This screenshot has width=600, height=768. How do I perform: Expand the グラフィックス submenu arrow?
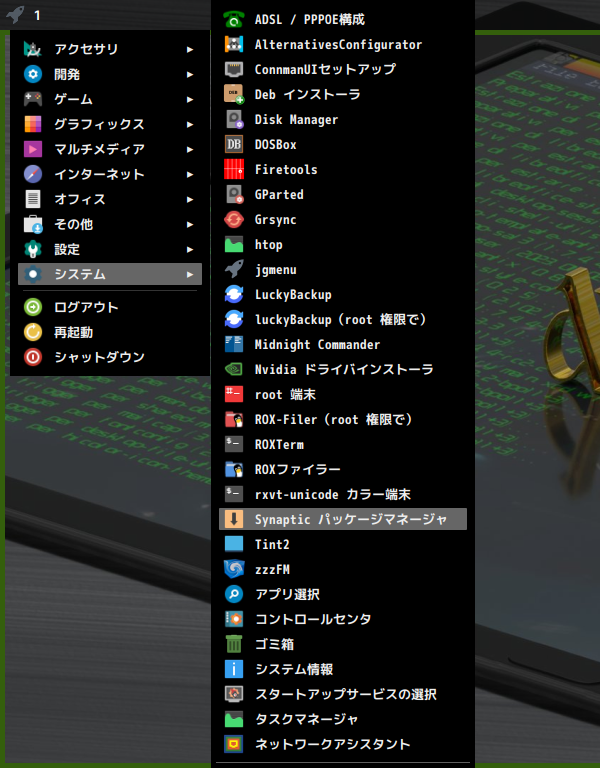(x=190, y=124)
